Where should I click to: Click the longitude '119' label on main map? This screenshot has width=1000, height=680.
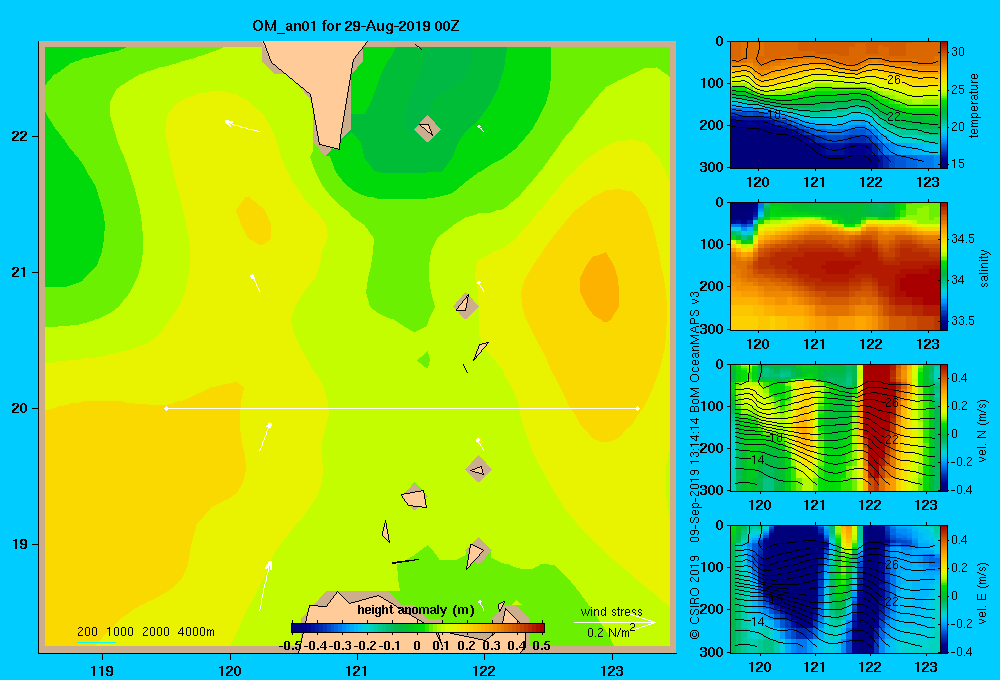click(102, 670)
